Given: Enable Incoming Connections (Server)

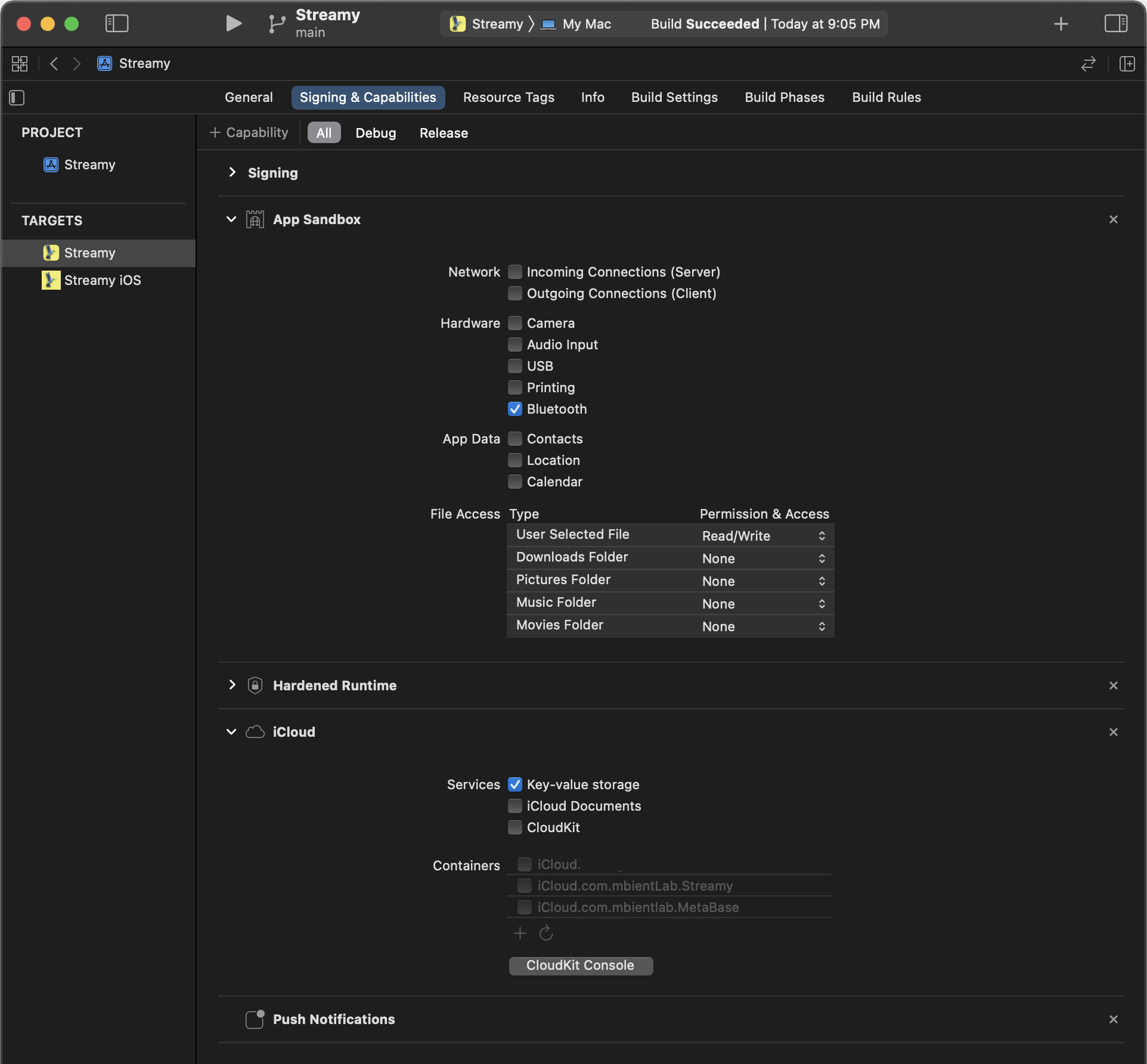Looking at the screenshot, I should pos(515,272).
